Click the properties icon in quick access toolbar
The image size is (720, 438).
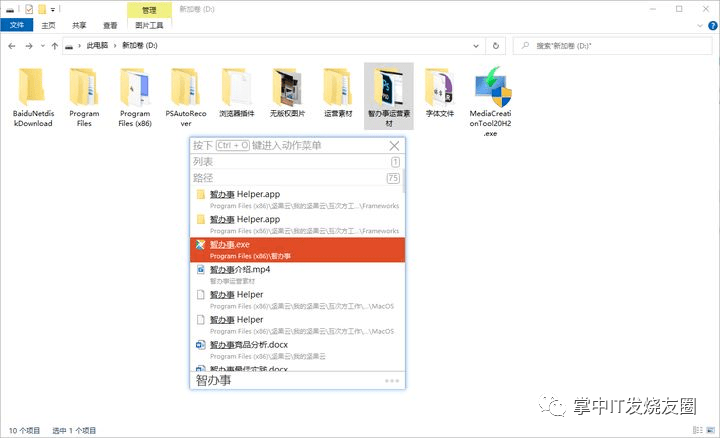pyautogui.click(x=29, y=9)
